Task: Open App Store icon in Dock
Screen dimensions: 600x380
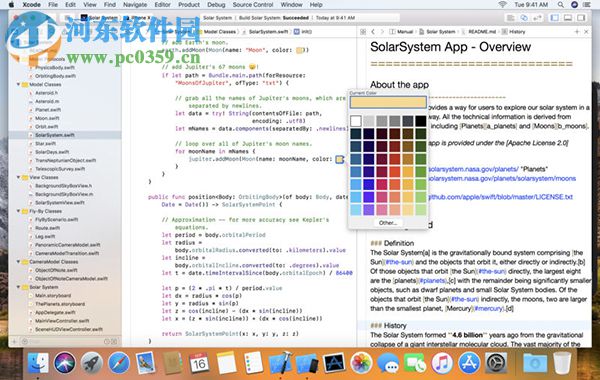Action: coord(469,363)
